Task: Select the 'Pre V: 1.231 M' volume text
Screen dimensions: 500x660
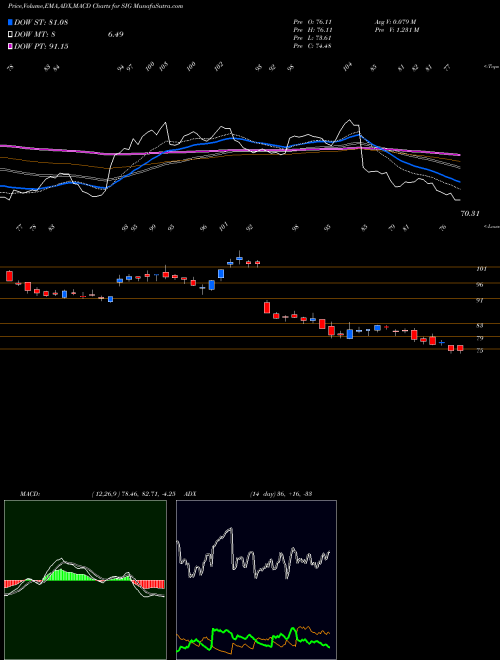Action: (x=396, y=30)
